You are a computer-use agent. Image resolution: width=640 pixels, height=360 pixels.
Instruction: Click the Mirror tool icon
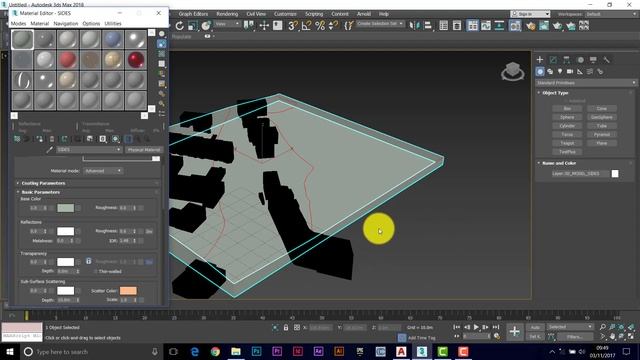pyautogui.click(x=415, y=26)
